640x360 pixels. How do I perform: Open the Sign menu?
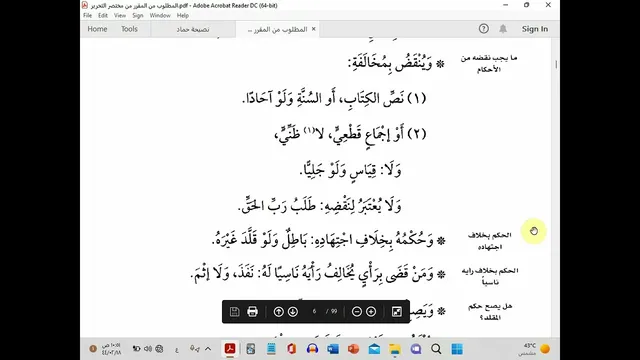tap(138, 16)
